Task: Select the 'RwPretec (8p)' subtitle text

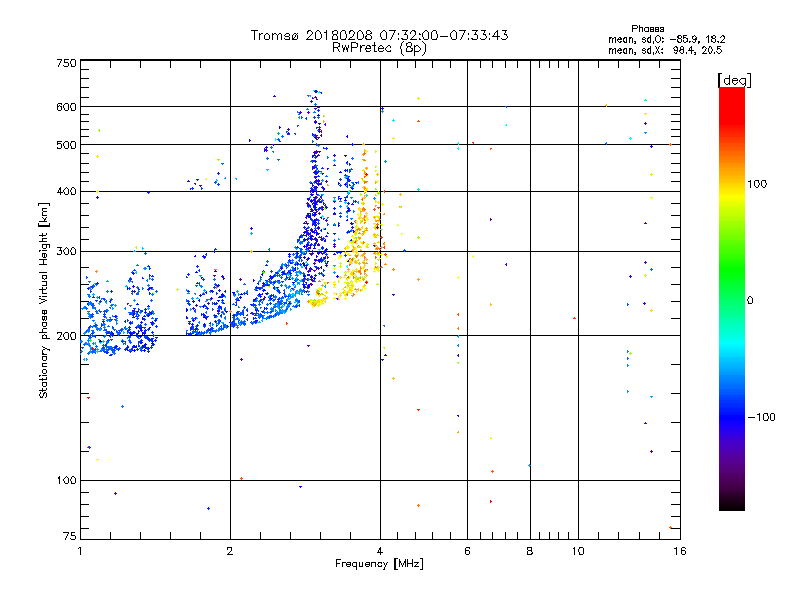Action: coord(379,48)
